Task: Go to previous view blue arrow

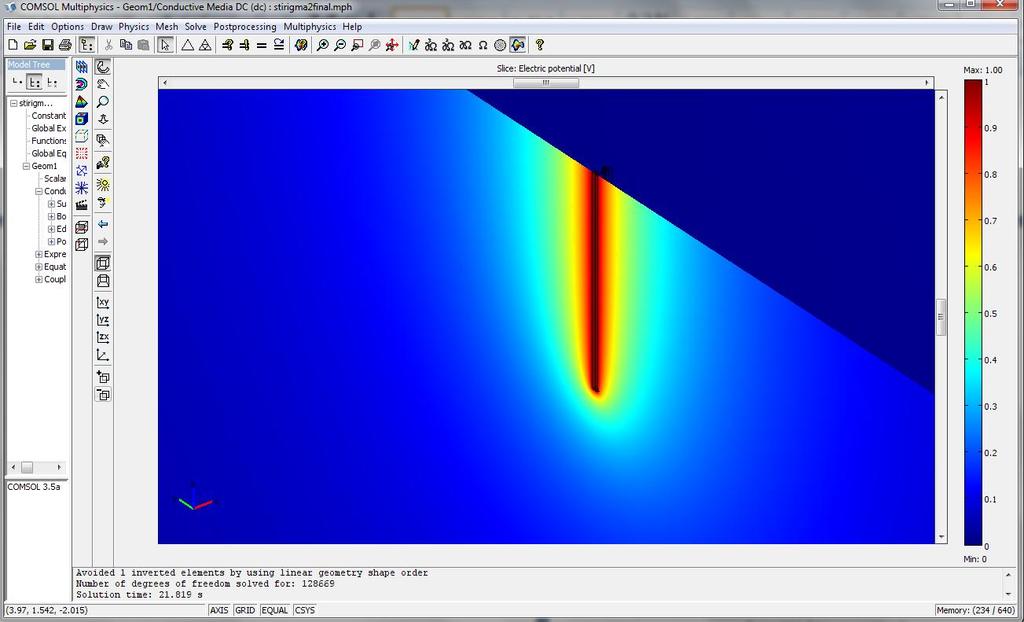Action: point(103,224)
